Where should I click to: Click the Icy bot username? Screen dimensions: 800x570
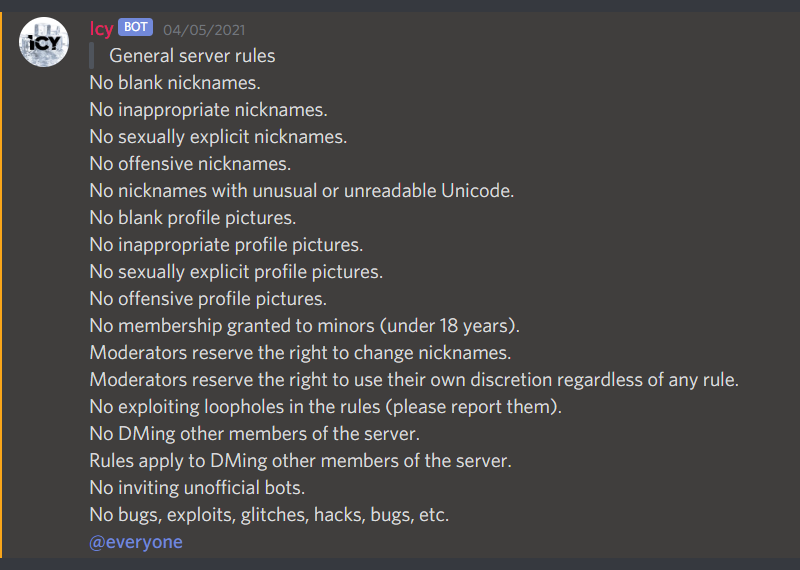[101, 29]
